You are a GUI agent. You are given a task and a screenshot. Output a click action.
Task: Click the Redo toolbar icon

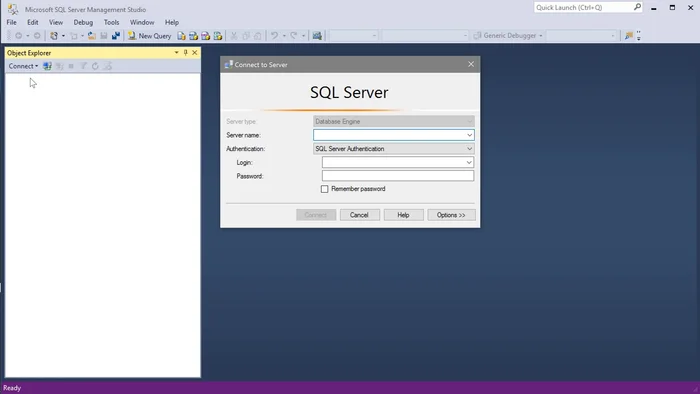pos(294,36)
